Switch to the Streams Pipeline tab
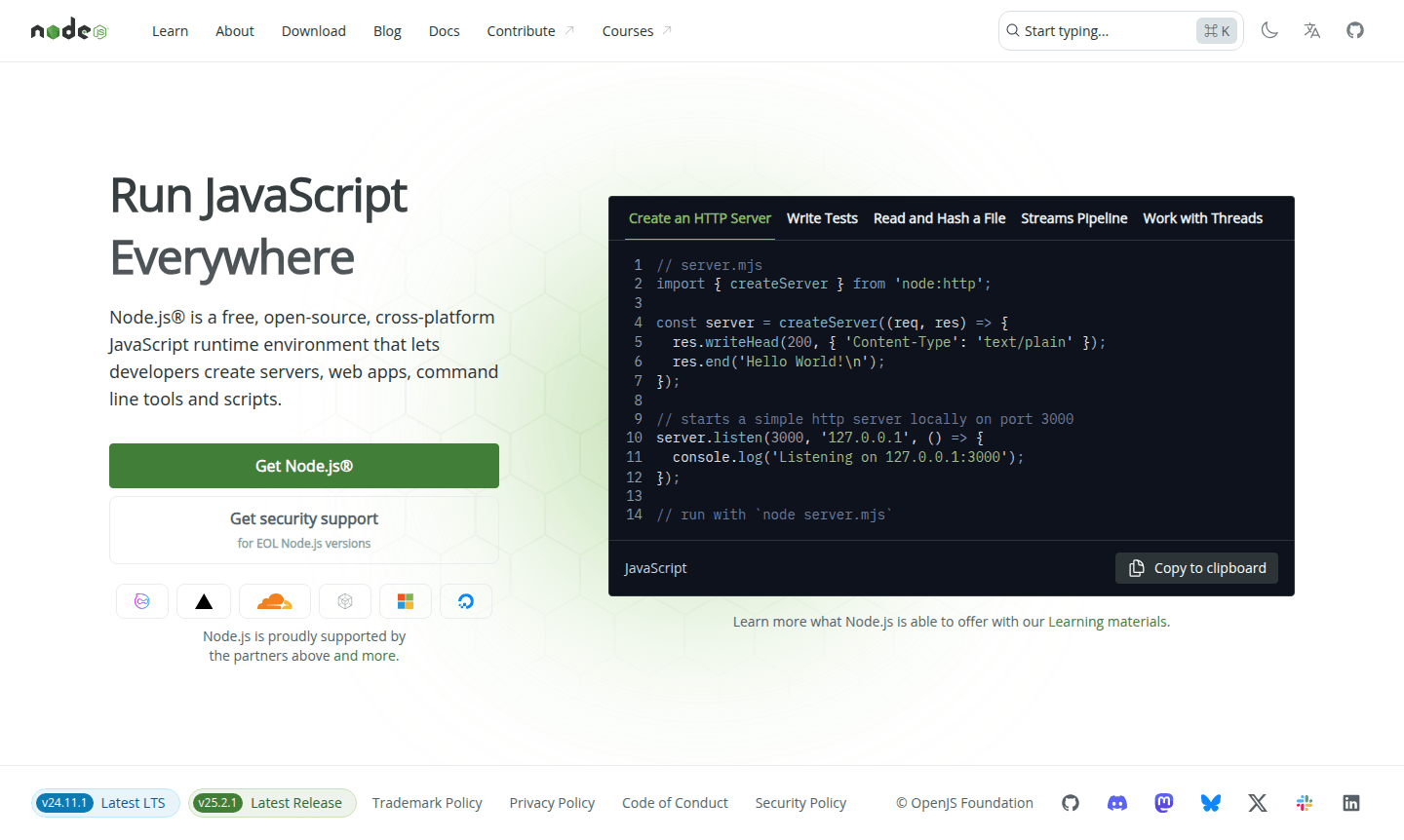 (x=1073, y=218)
